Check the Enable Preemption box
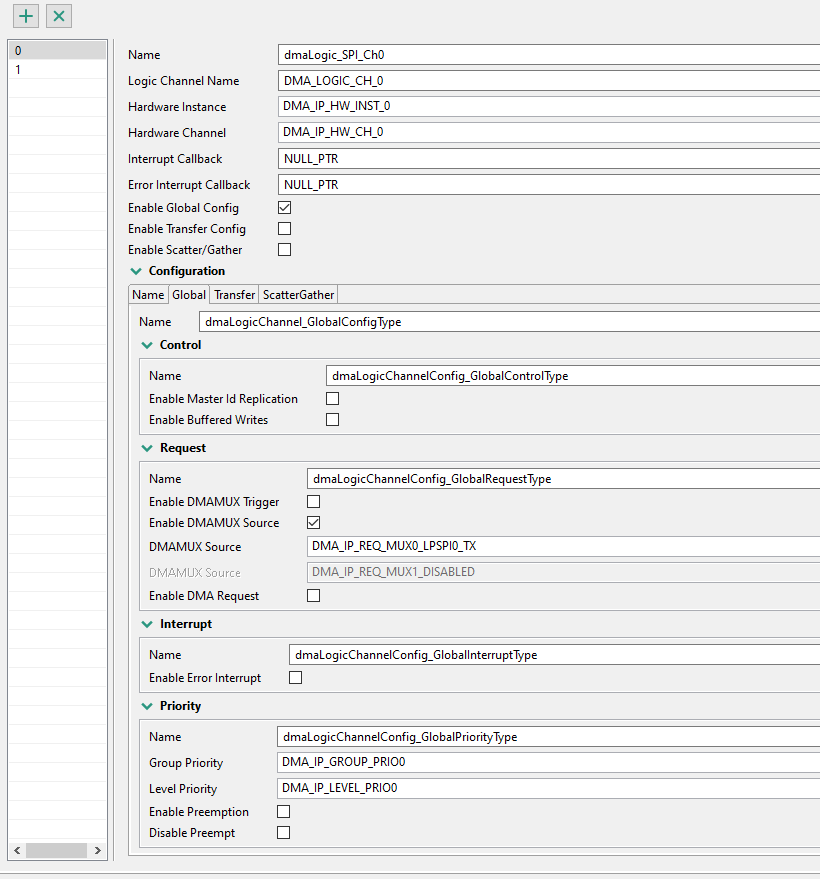Viewport: 820px width, 880px height. [283, 811]
